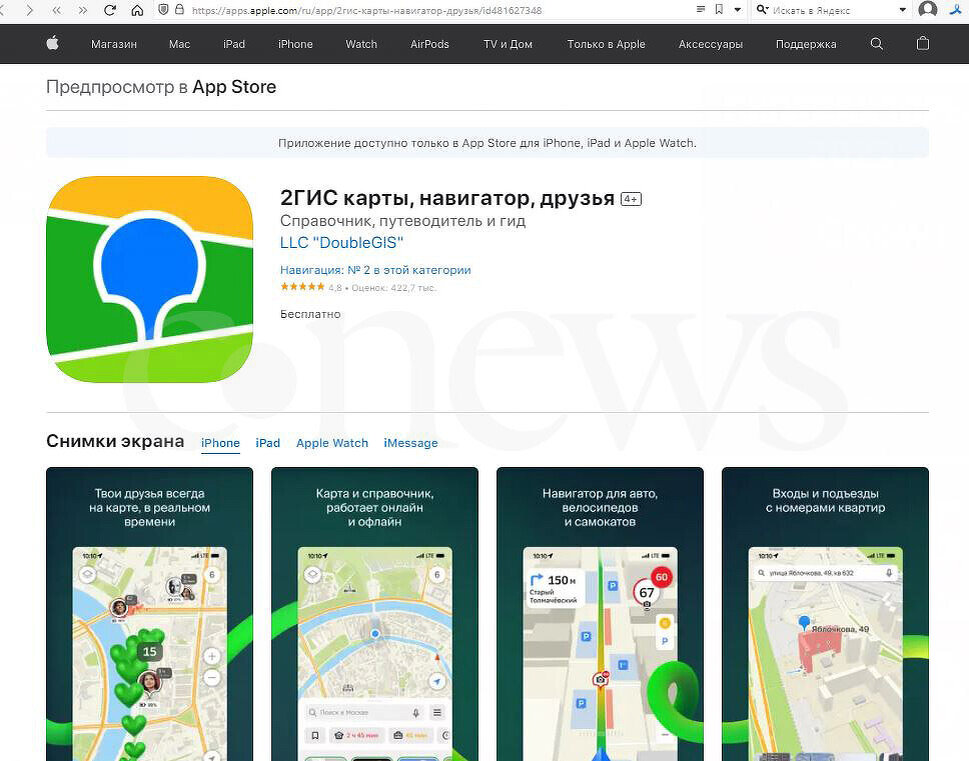Viewport: 969px width, 761px height.
Task: Open the Поддержка menu item
Action: 806,44
